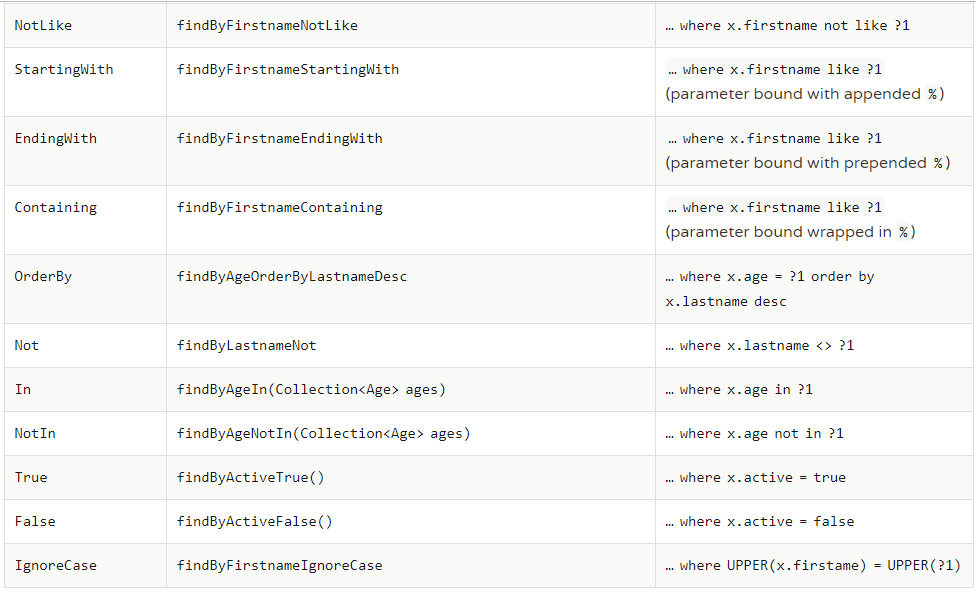The image size is (976, 591).
Task: Select the NotLike keyword cell
Action: (x=85, y=26)
